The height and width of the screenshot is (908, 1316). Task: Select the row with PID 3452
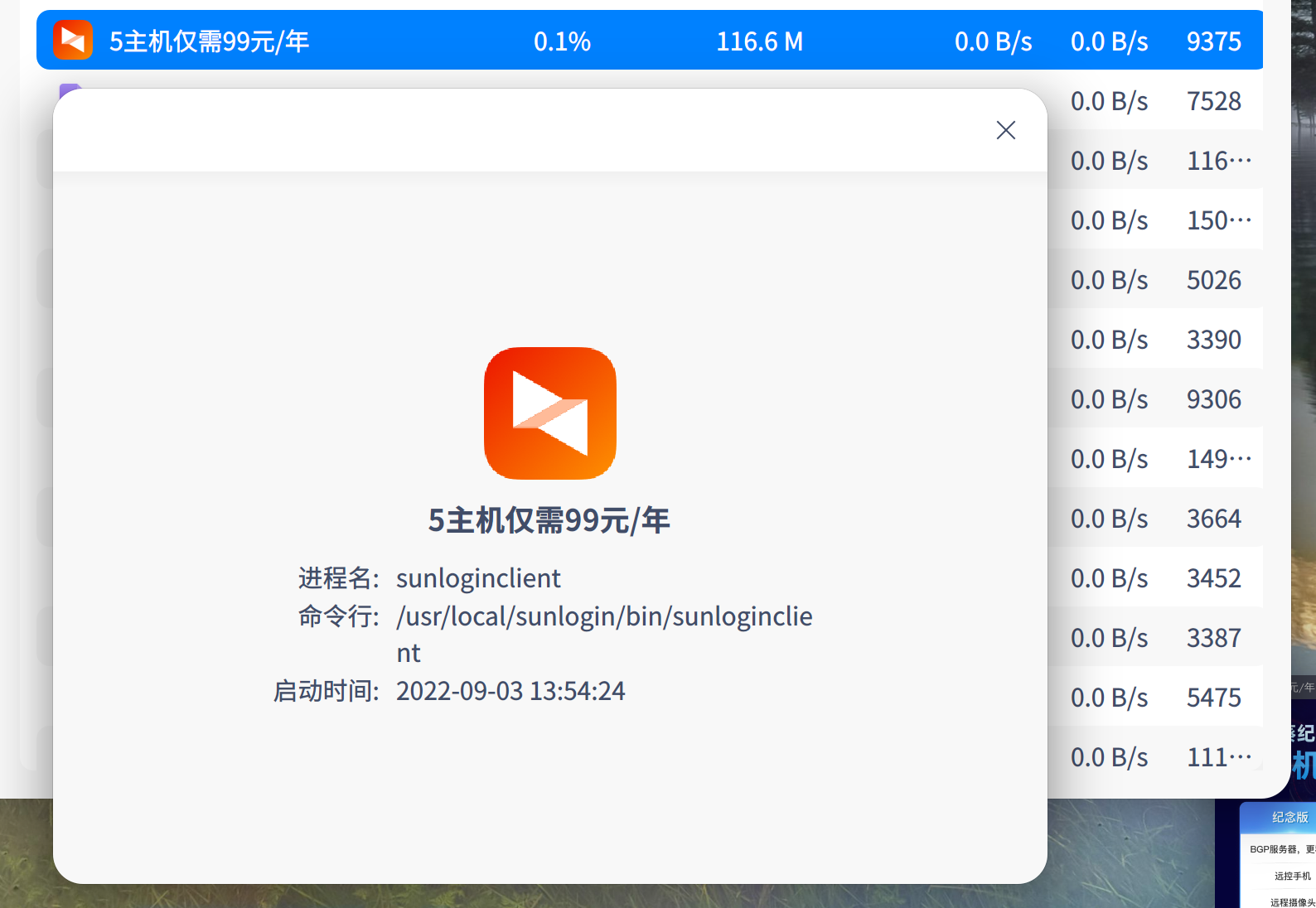pos(1155,577)
